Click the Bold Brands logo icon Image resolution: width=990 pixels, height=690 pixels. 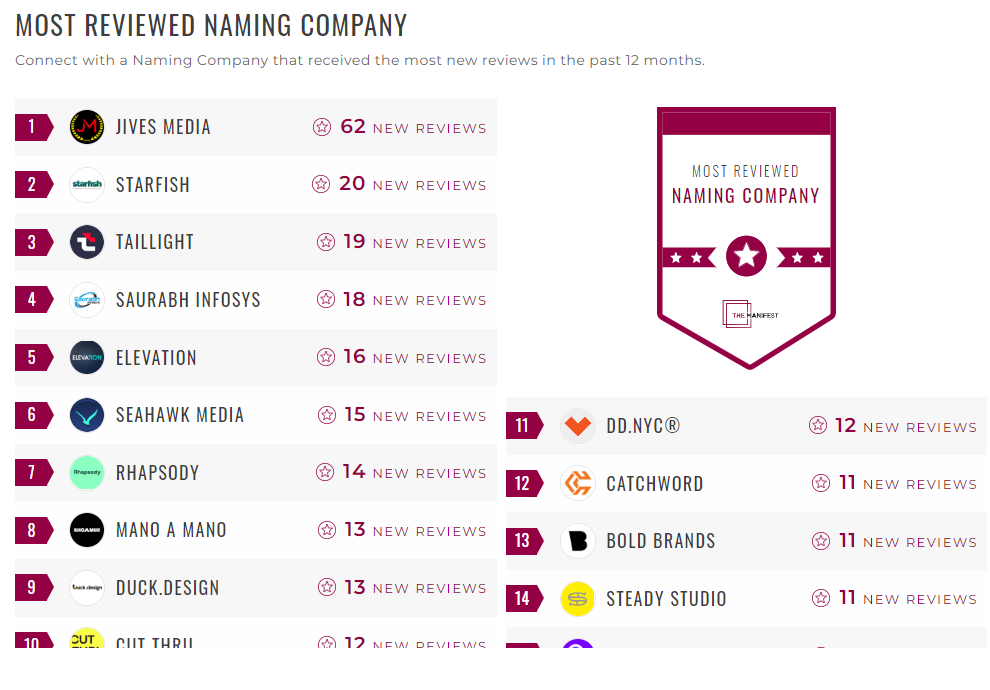tap(578, 541)
